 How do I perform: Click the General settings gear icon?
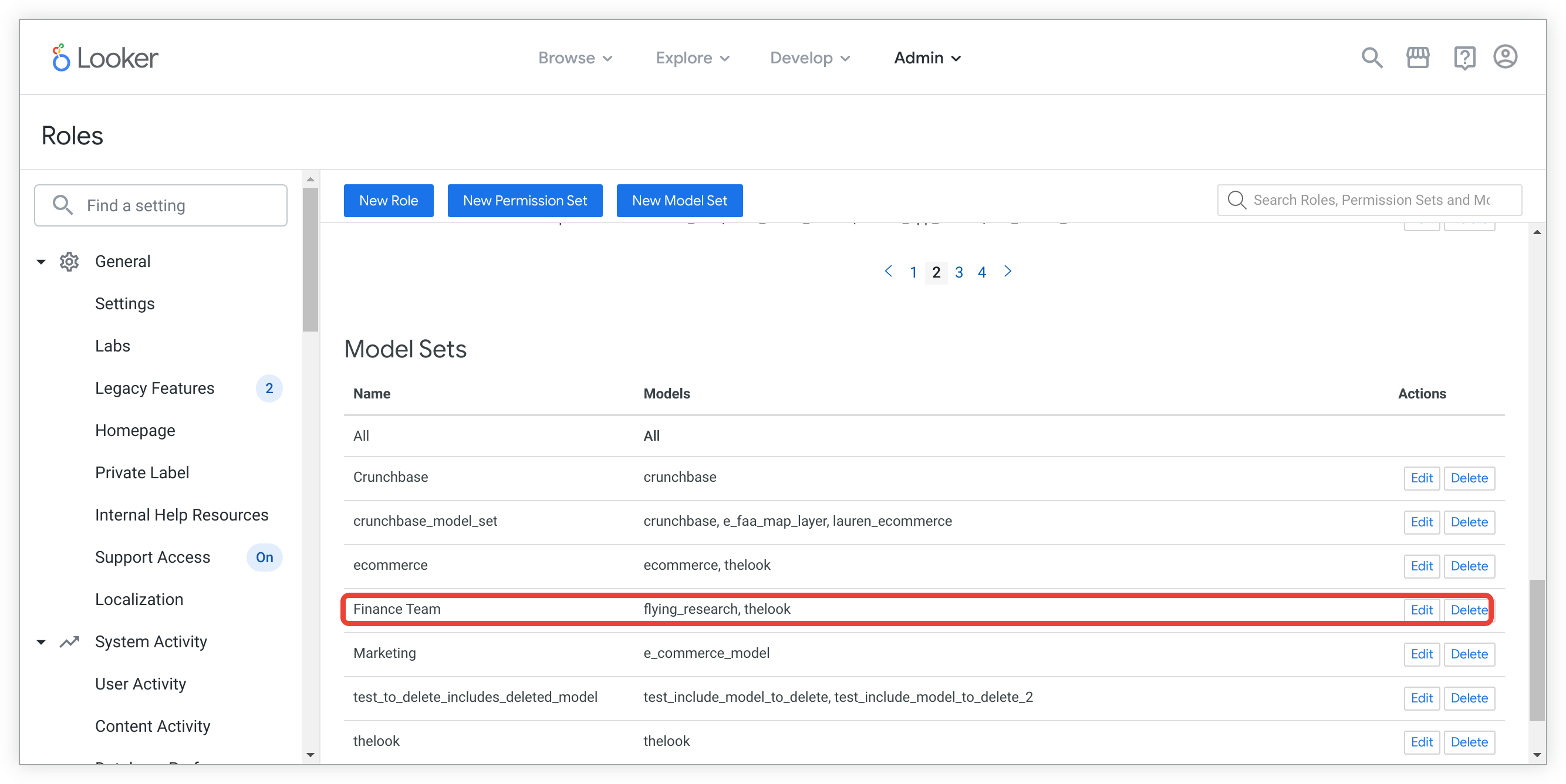[x=69, y=261]
